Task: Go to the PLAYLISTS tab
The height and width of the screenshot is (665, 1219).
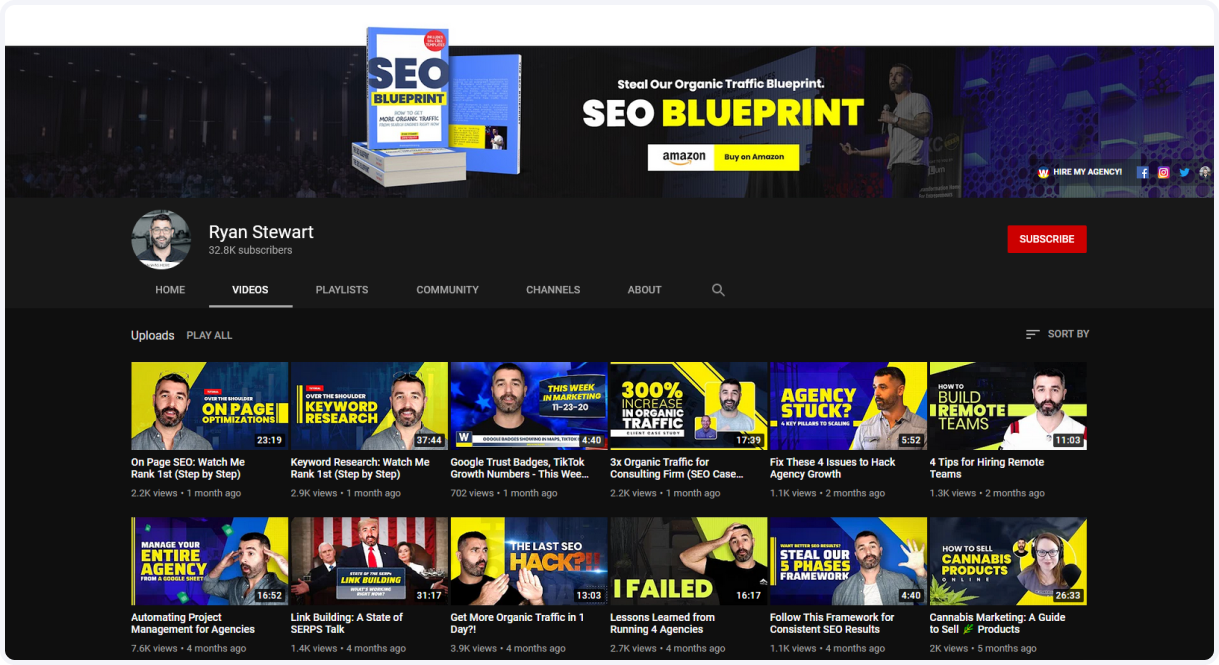Action: (342, 290)
